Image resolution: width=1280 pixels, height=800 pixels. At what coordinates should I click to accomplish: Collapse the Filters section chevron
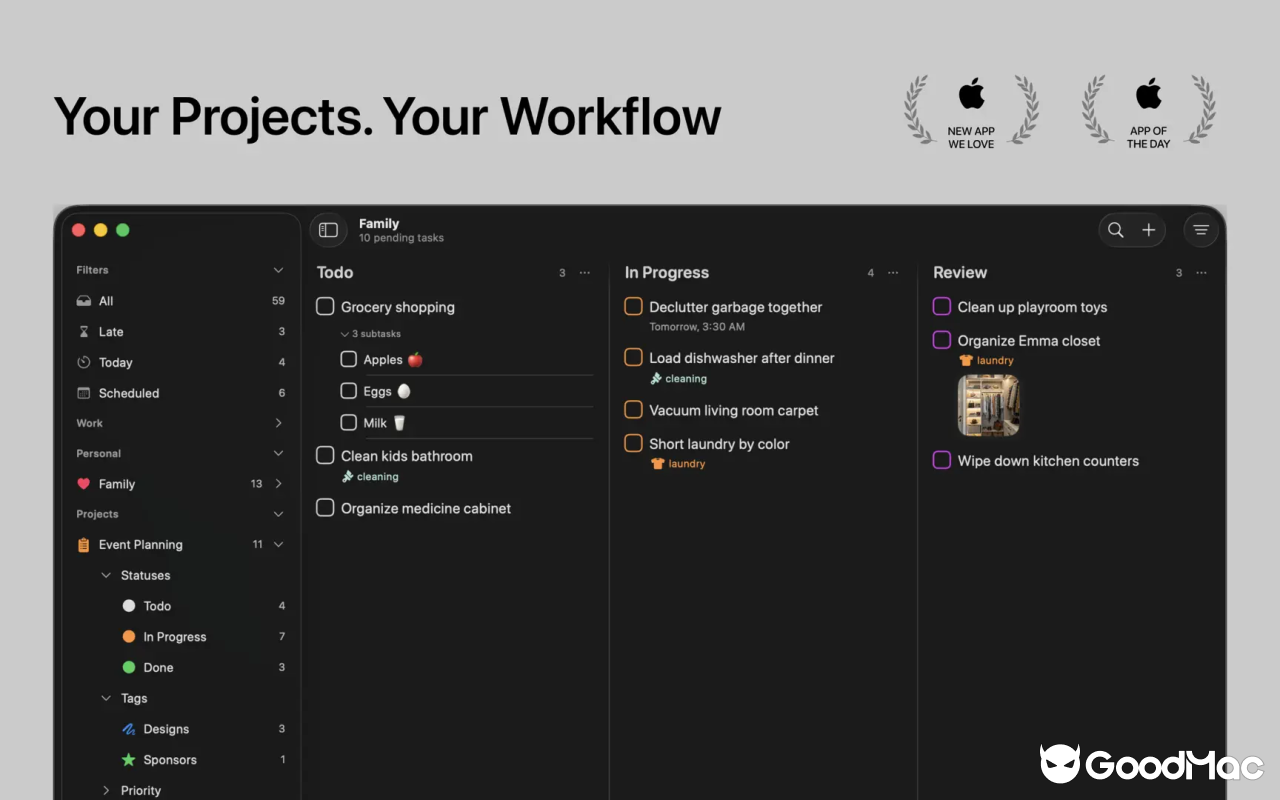pyautogui.click(x=278, y=270)
